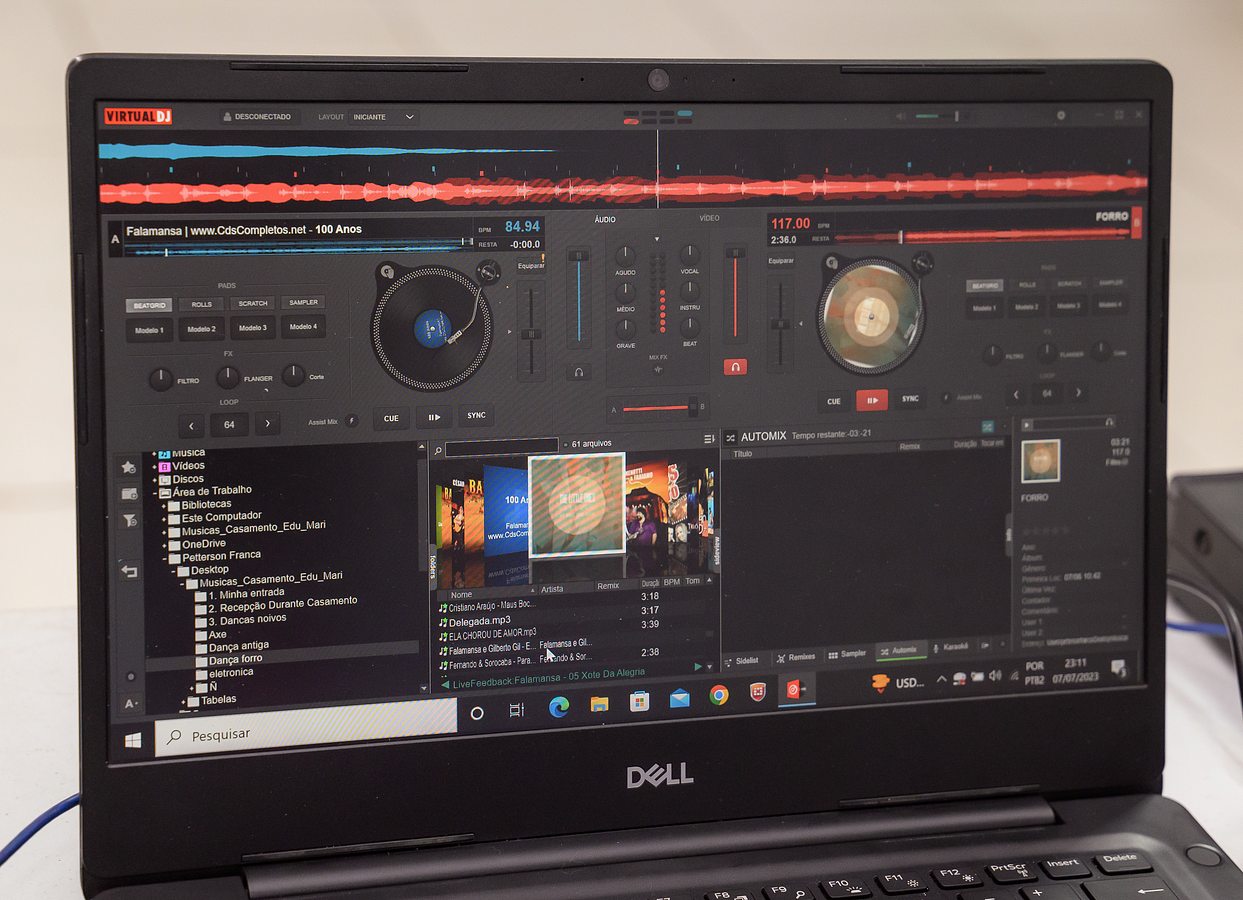Viewport: 1243px width, 900px height.
Task: Open the Sidelist tab
Action: 741,660
